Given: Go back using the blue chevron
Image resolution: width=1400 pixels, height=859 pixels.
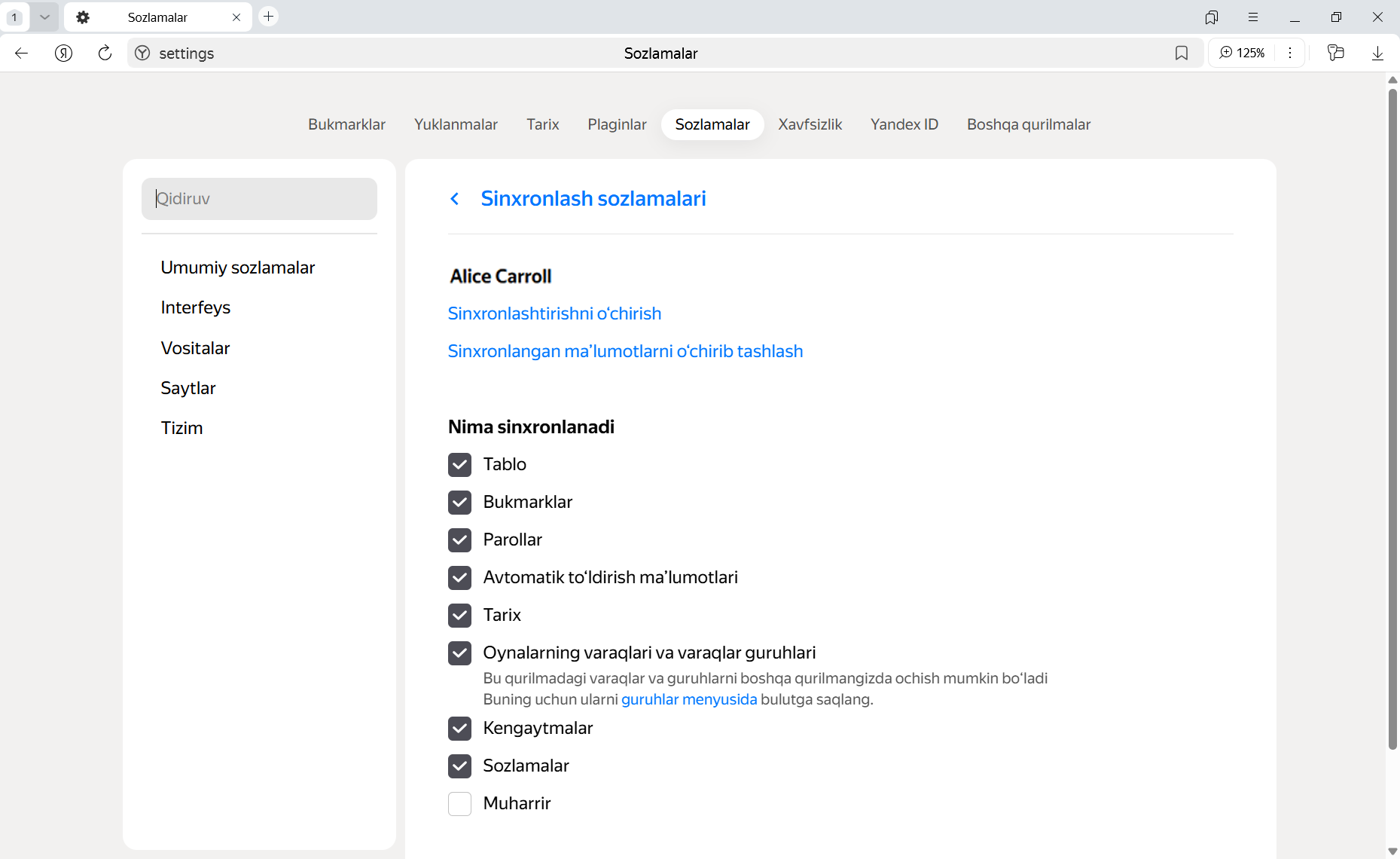Looking at the screenshot, I should pos(454,198).
